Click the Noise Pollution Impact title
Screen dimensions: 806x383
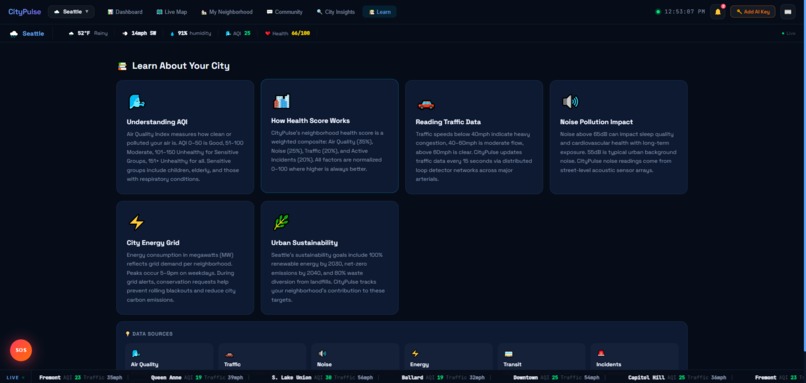coord(596,122)
